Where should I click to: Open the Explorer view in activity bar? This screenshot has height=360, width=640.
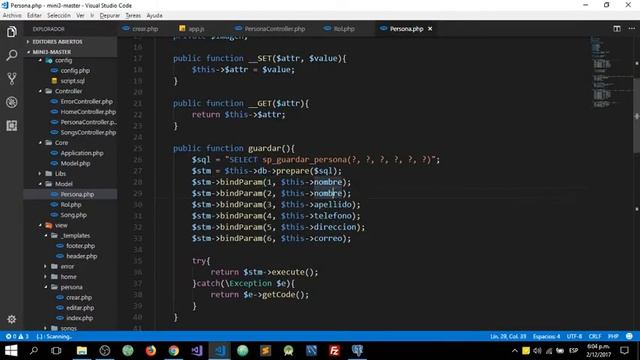(11, 32)
